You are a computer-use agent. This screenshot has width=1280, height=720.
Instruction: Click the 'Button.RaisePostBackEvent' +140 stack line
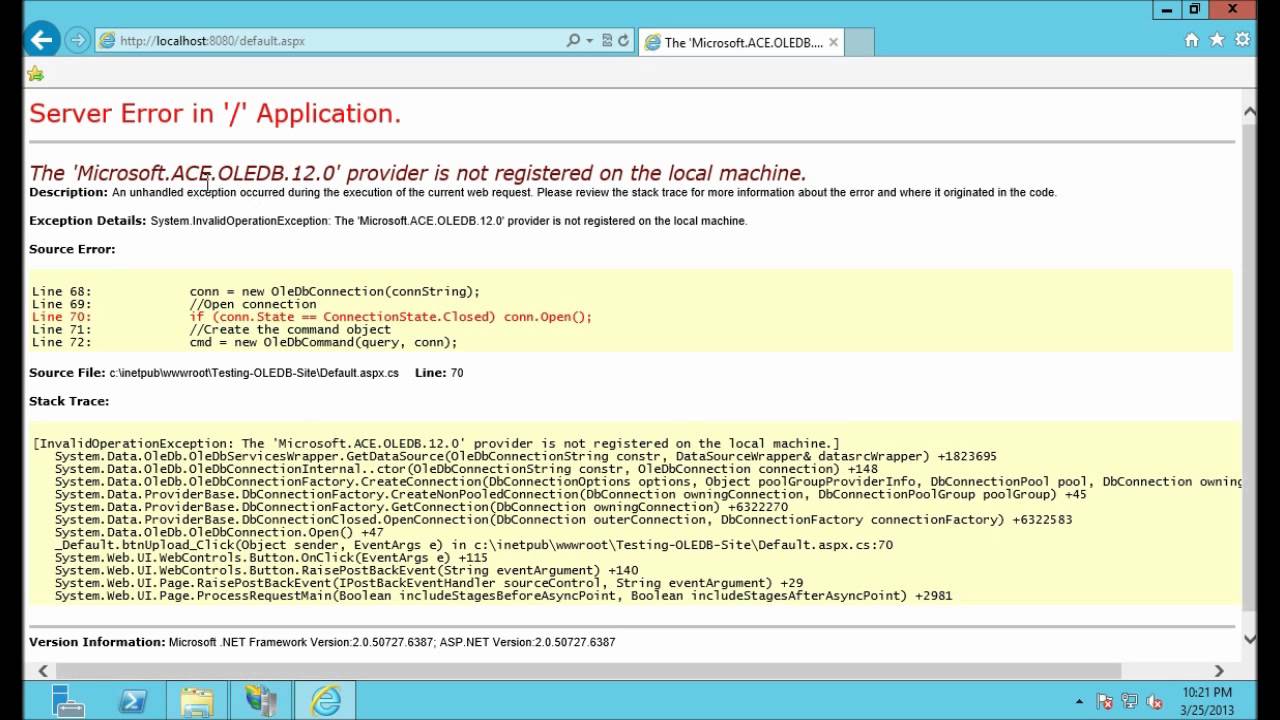[347, 570]
